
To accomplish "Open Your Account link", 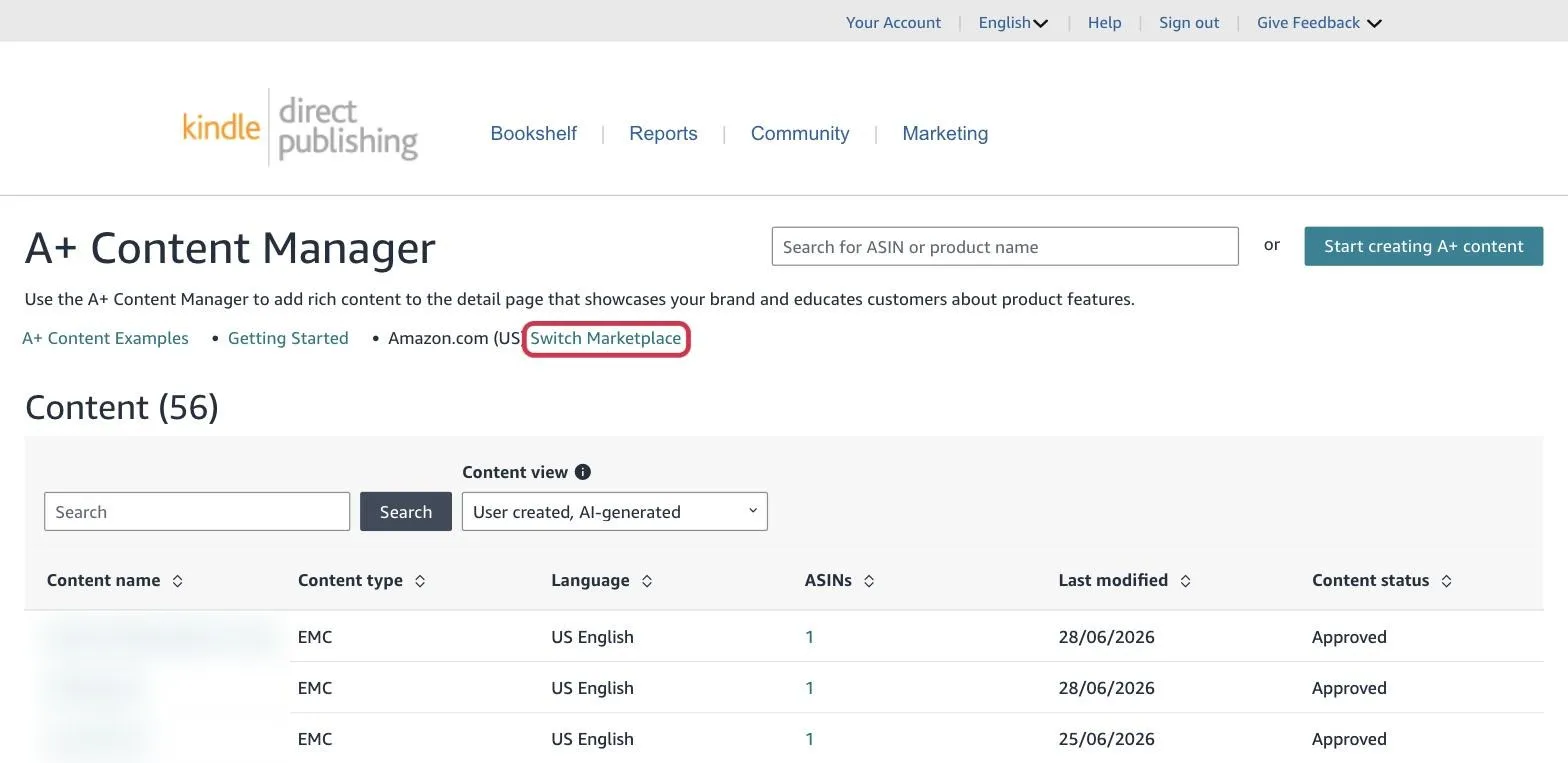I will pyautogui.click(x=893, y=23).
